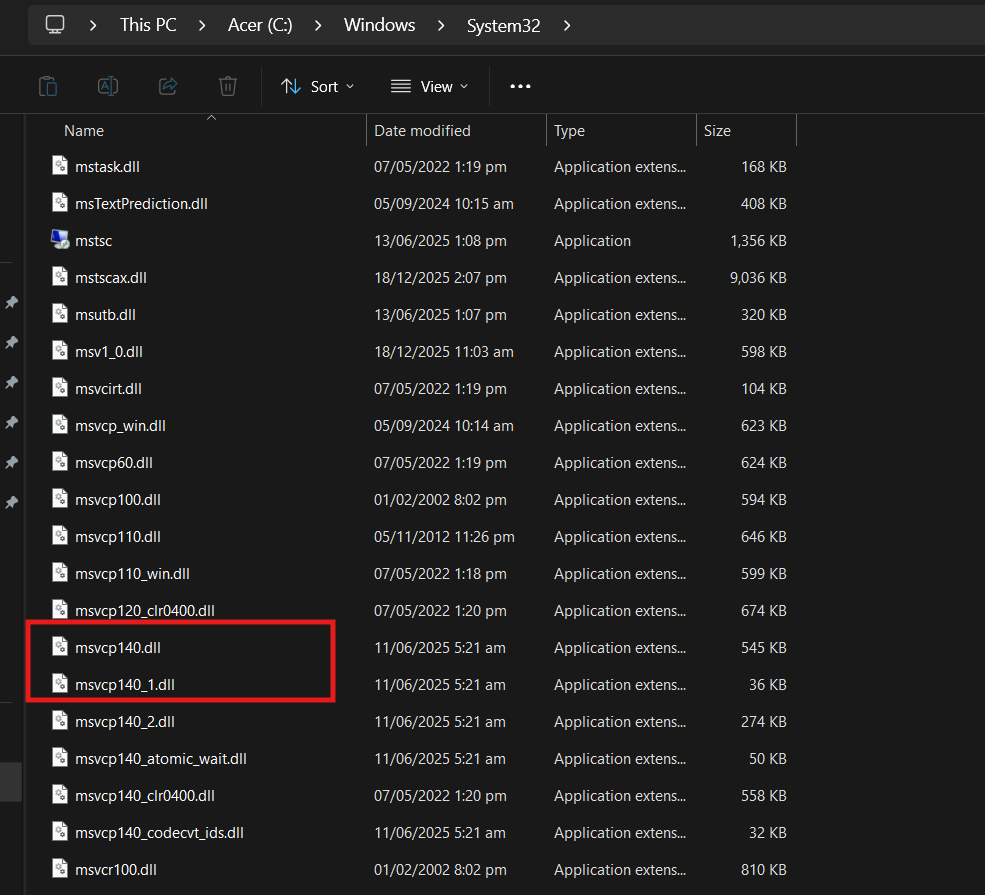Click the Share icon in toolbar
The width and height of the screenshot is (985, 895).
click(x=168, y=86)
